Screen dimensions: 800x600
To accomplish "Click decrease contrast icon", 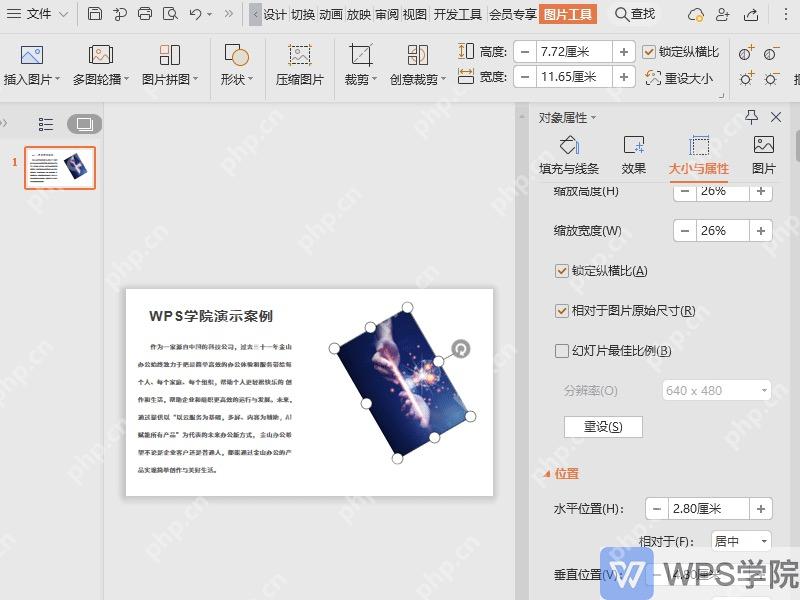I will (x=771, y=53).
